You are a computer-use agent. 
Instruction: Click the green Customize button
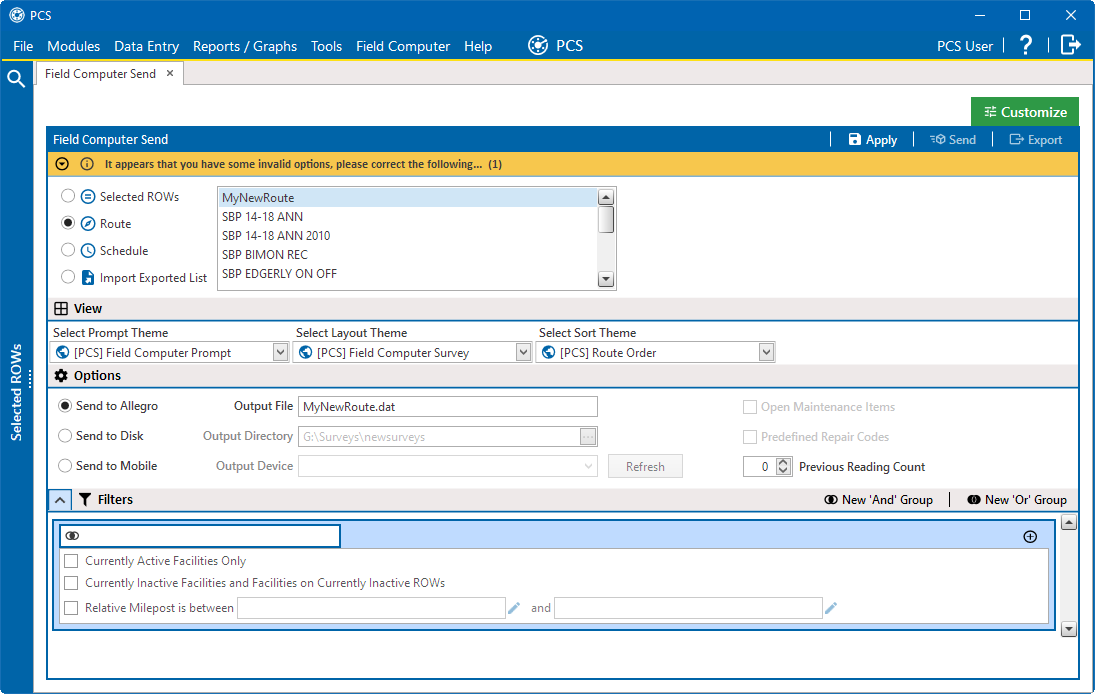point(1024,112)
